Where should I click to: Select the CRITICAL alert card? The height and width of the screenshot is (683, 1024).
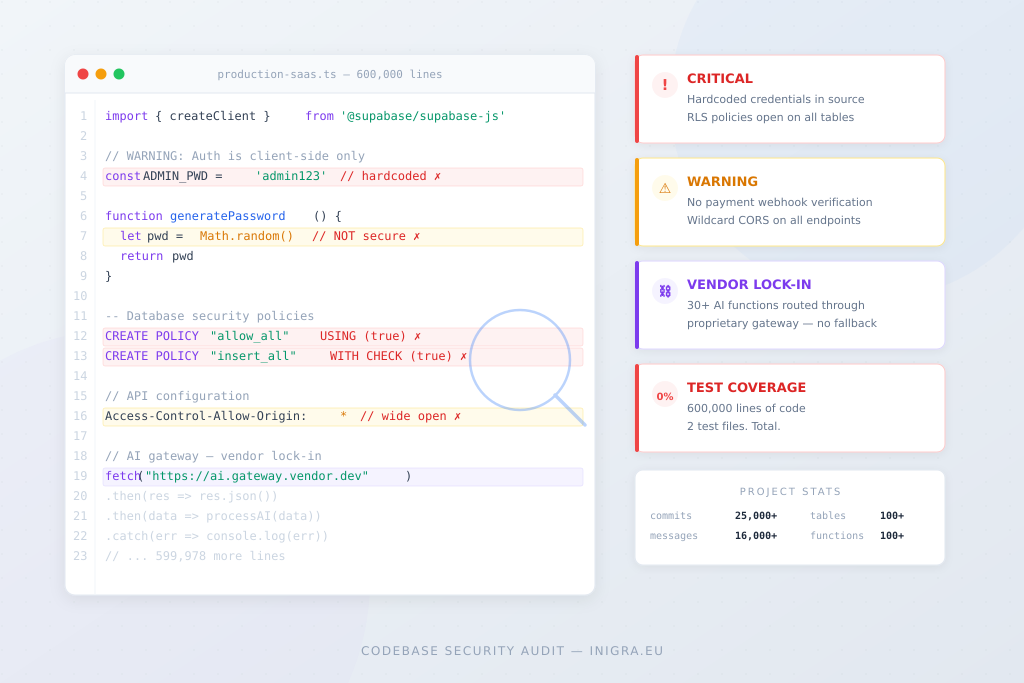pos(789,98)
